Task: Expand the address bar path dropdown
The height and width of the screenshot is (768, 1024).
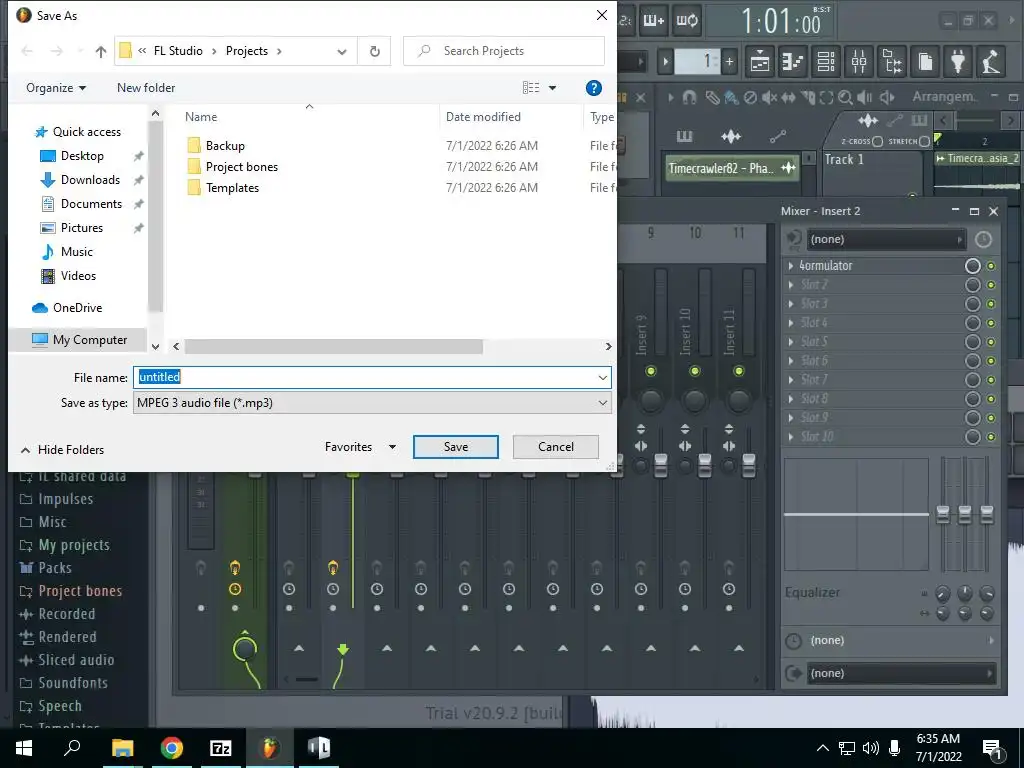Action: pos(342,52)
